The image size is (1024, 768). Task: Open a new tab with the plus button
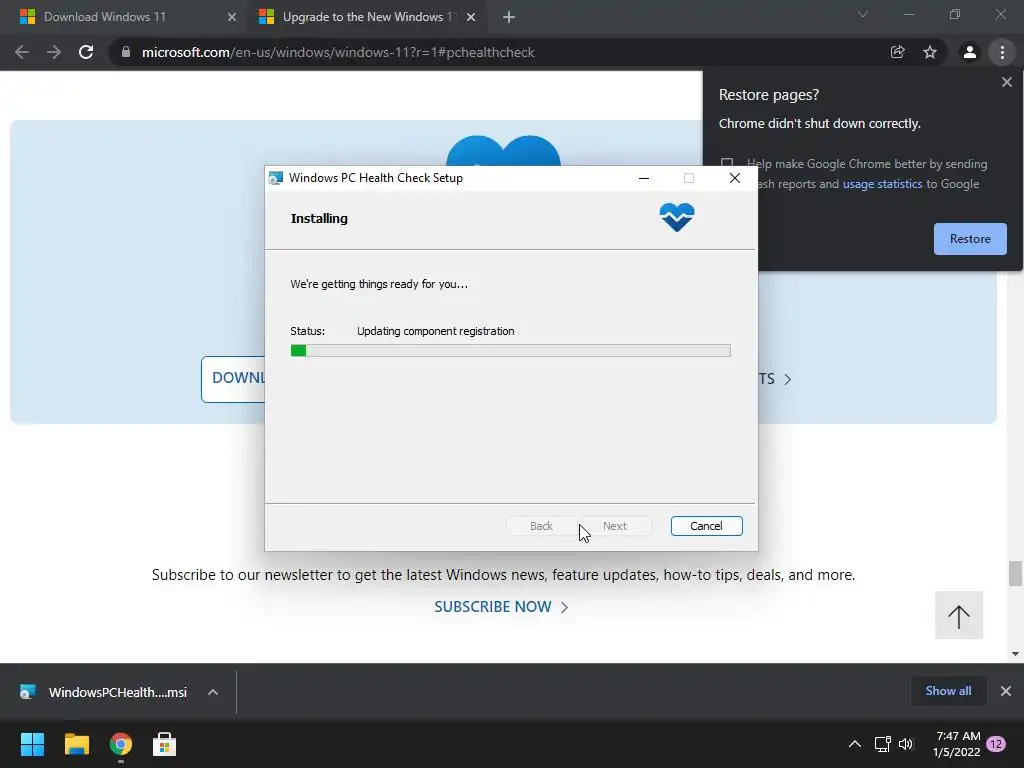click(509, 17)
